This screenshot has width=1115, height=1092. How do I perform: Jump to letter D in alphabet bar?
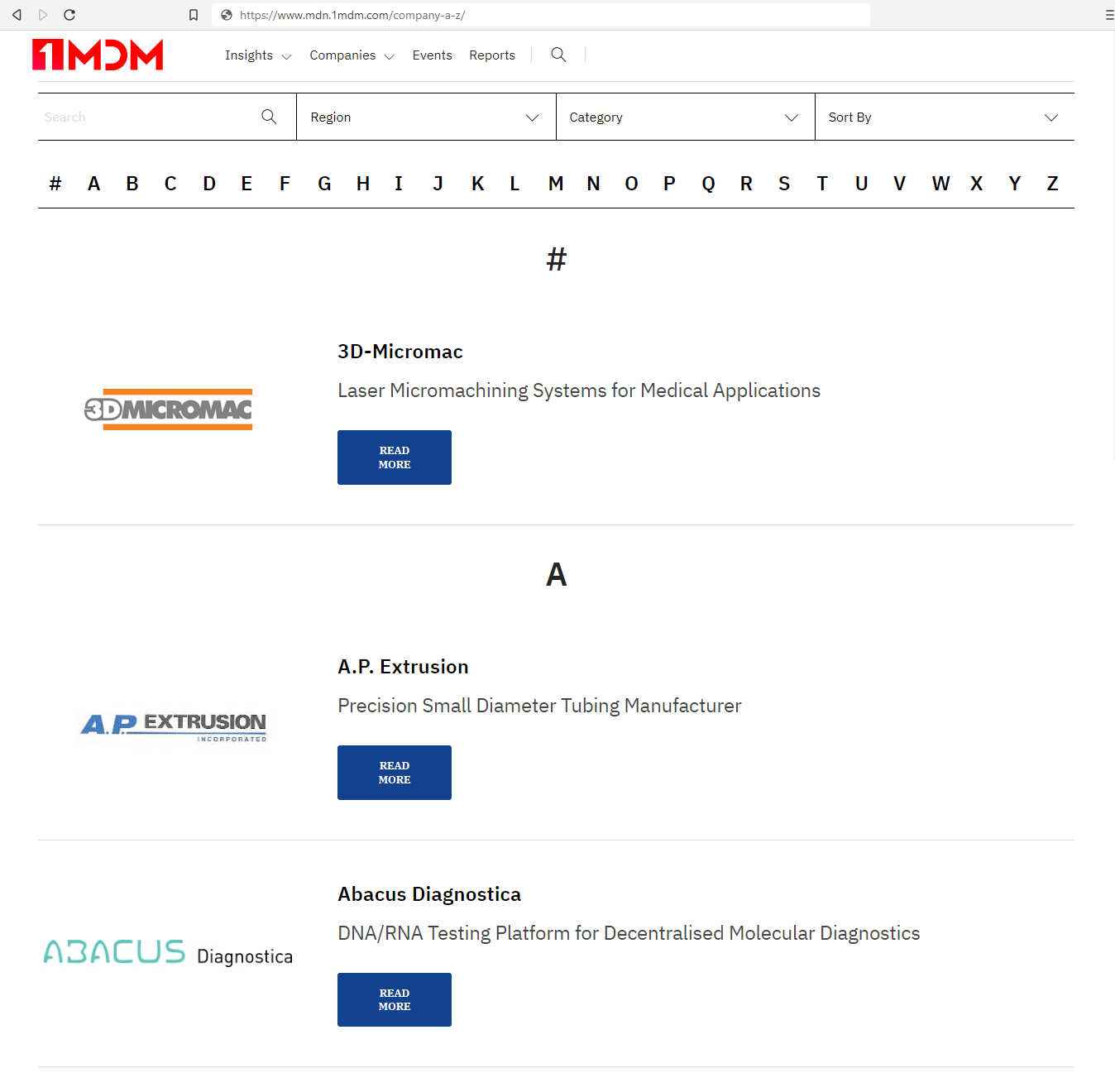(x=209, y=183)
